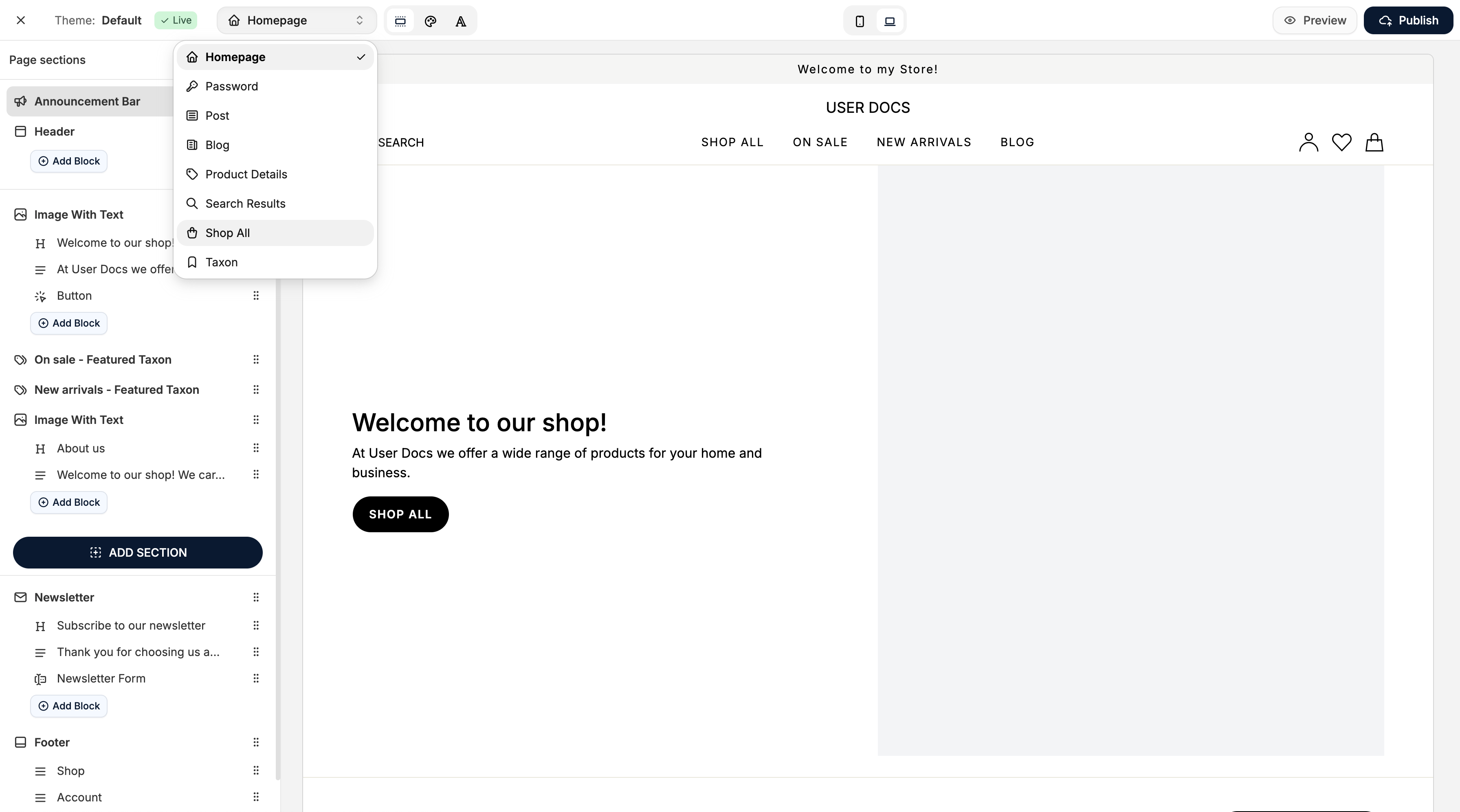Switch to mobile preview mode
The image size is (1460, 812).
click(x=859, y=20)
